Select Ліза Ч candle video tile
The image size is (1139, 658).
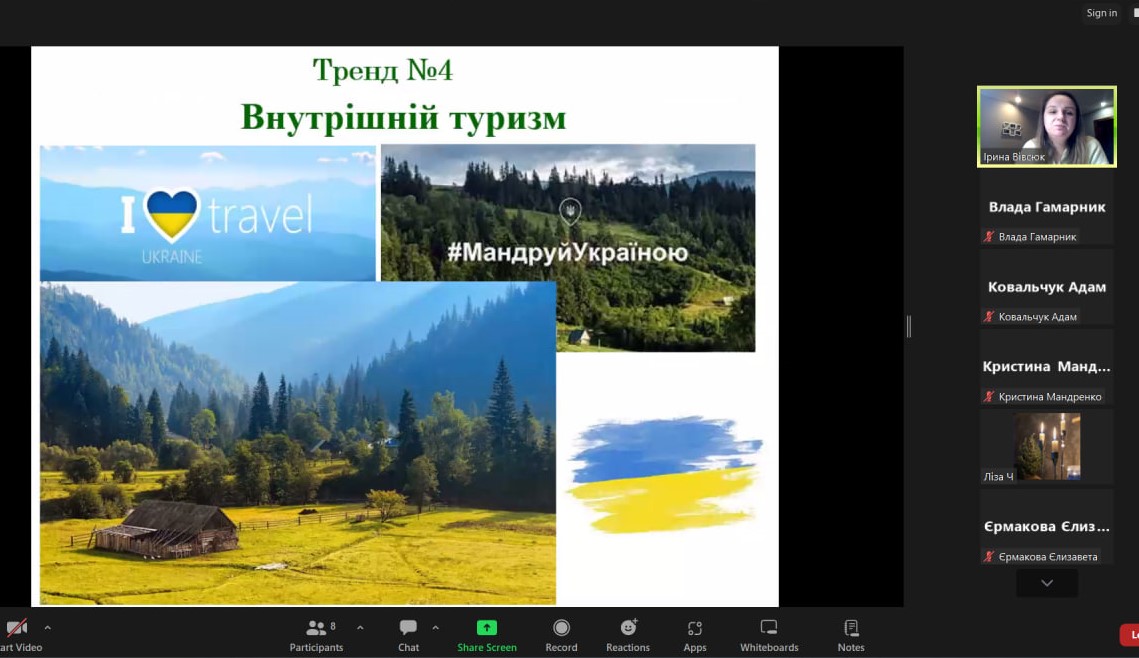1046,446
